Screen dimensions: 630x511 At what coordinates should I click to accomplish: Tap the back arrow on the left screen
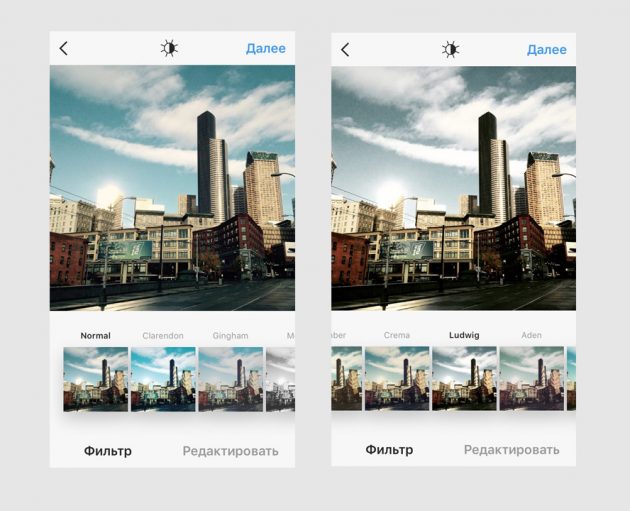pyautogui.click(x=63, y=48)
